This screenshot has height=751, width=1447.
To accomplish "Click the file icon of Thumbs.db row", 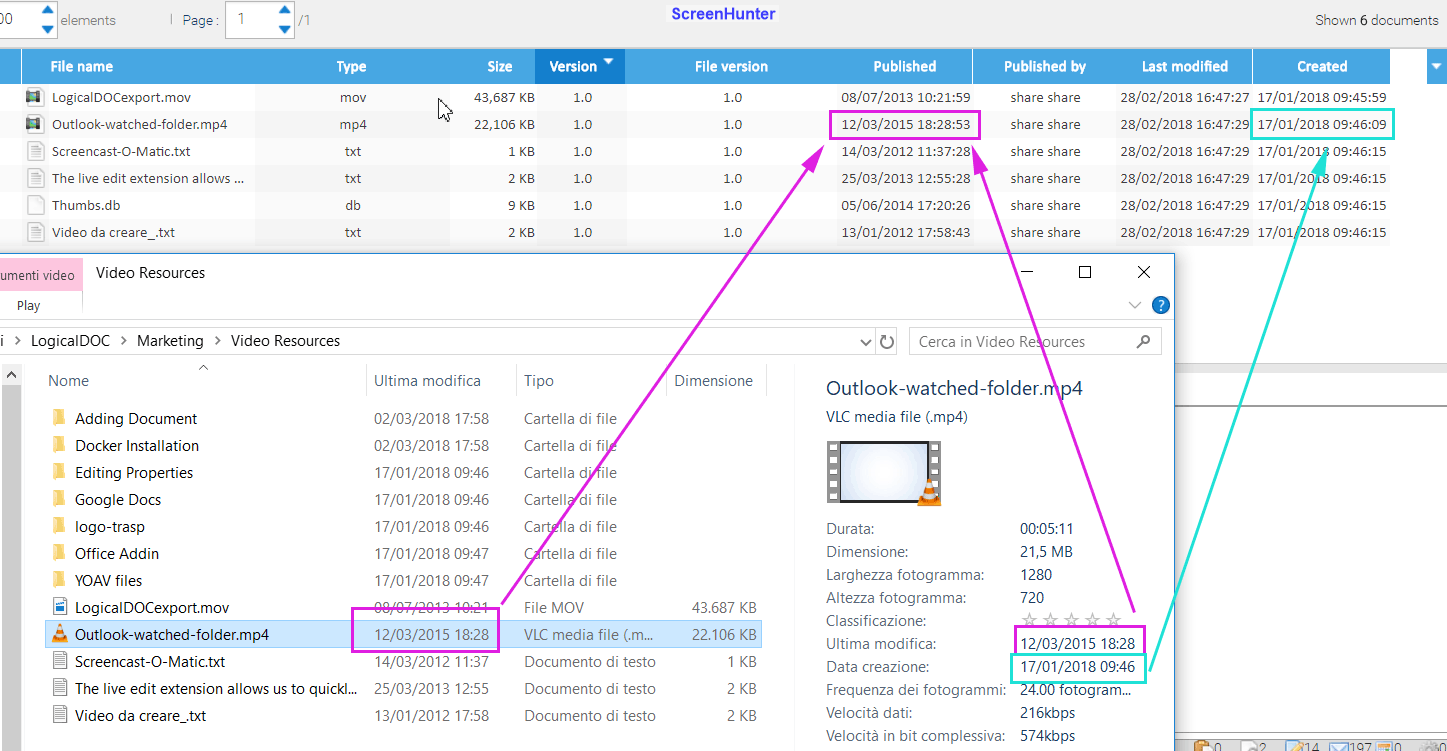I will tap(34, 205).
